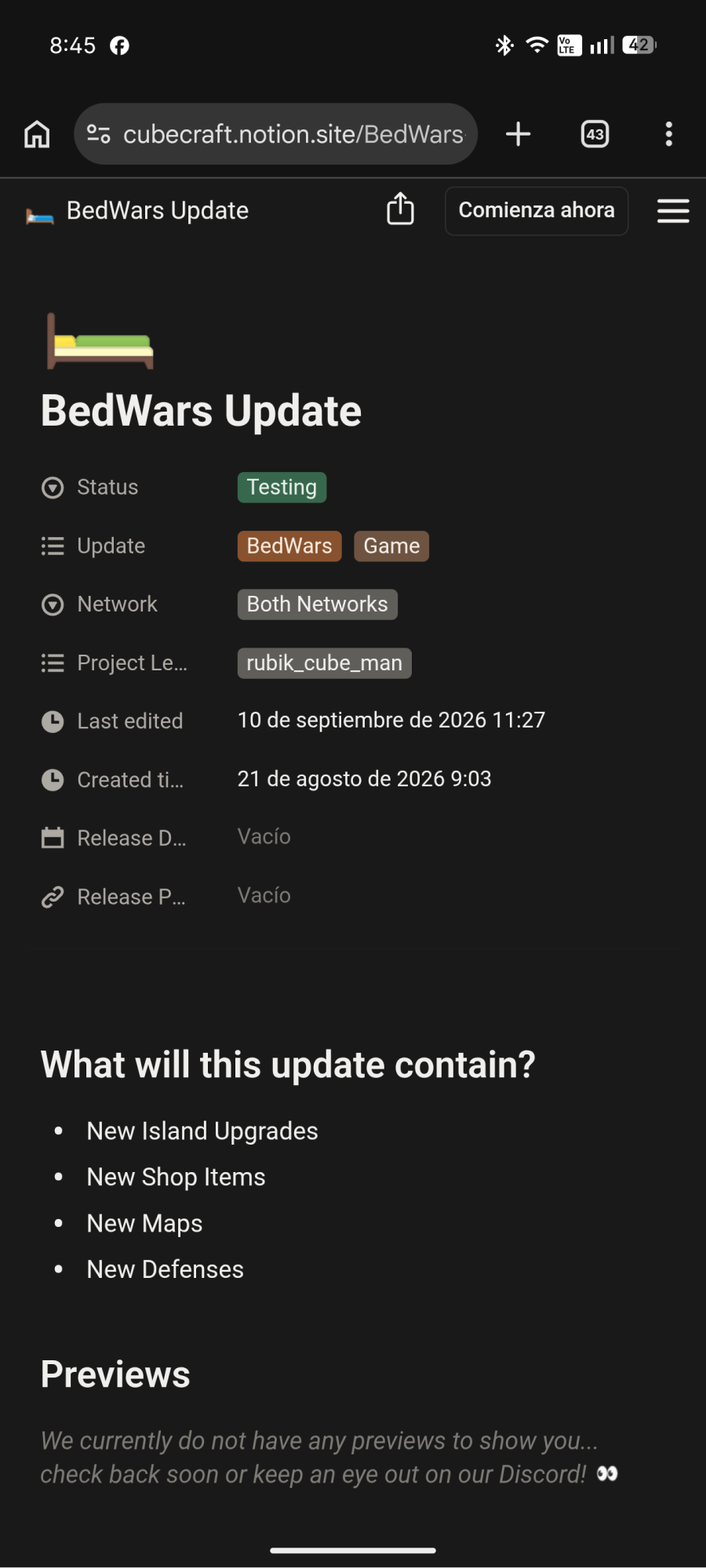Tap the share icon in Notion header
The width and height of the screenshot is (706, 1568).
400,209
